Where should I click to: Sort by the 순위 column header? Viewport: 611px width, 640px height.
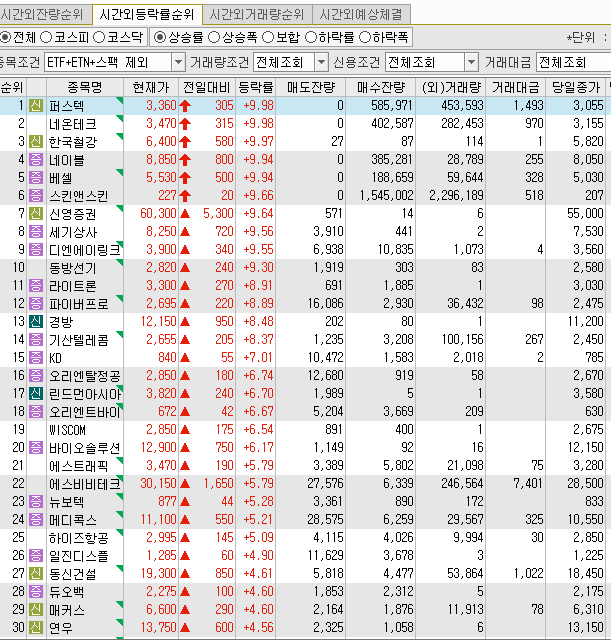pos(13,87)
